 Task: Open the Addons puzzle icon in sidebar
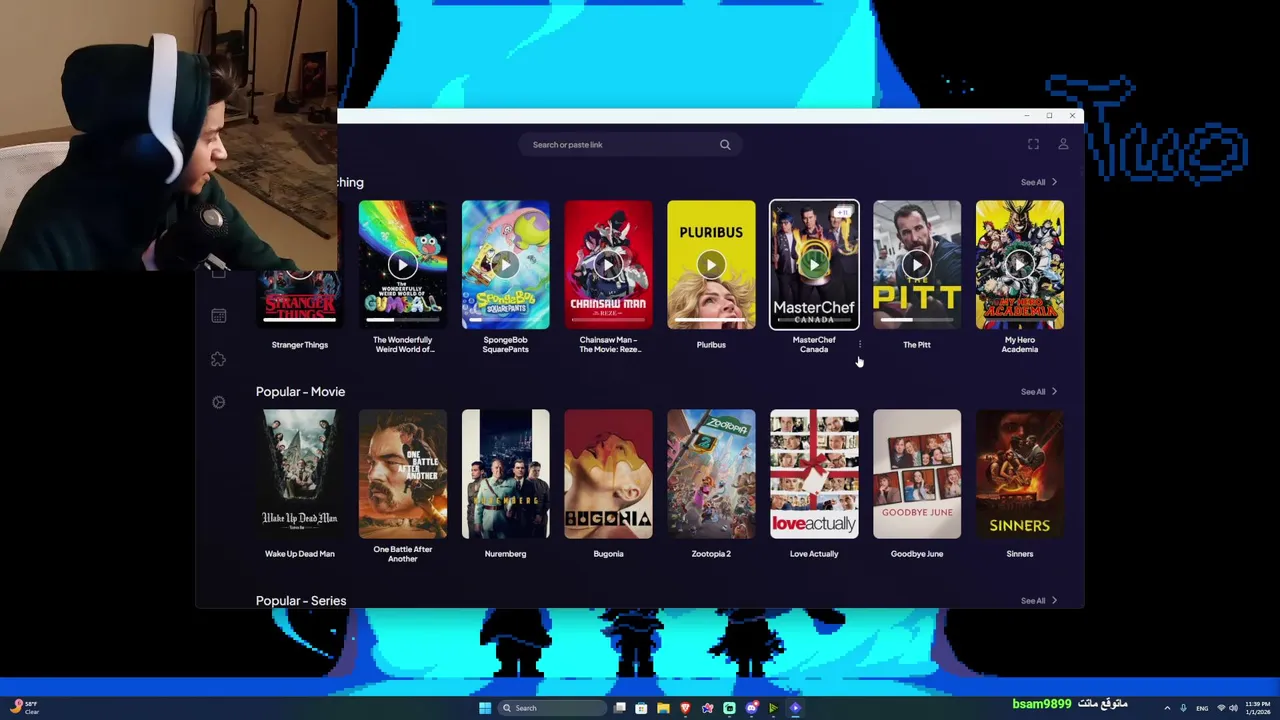[x=219, y=359]
